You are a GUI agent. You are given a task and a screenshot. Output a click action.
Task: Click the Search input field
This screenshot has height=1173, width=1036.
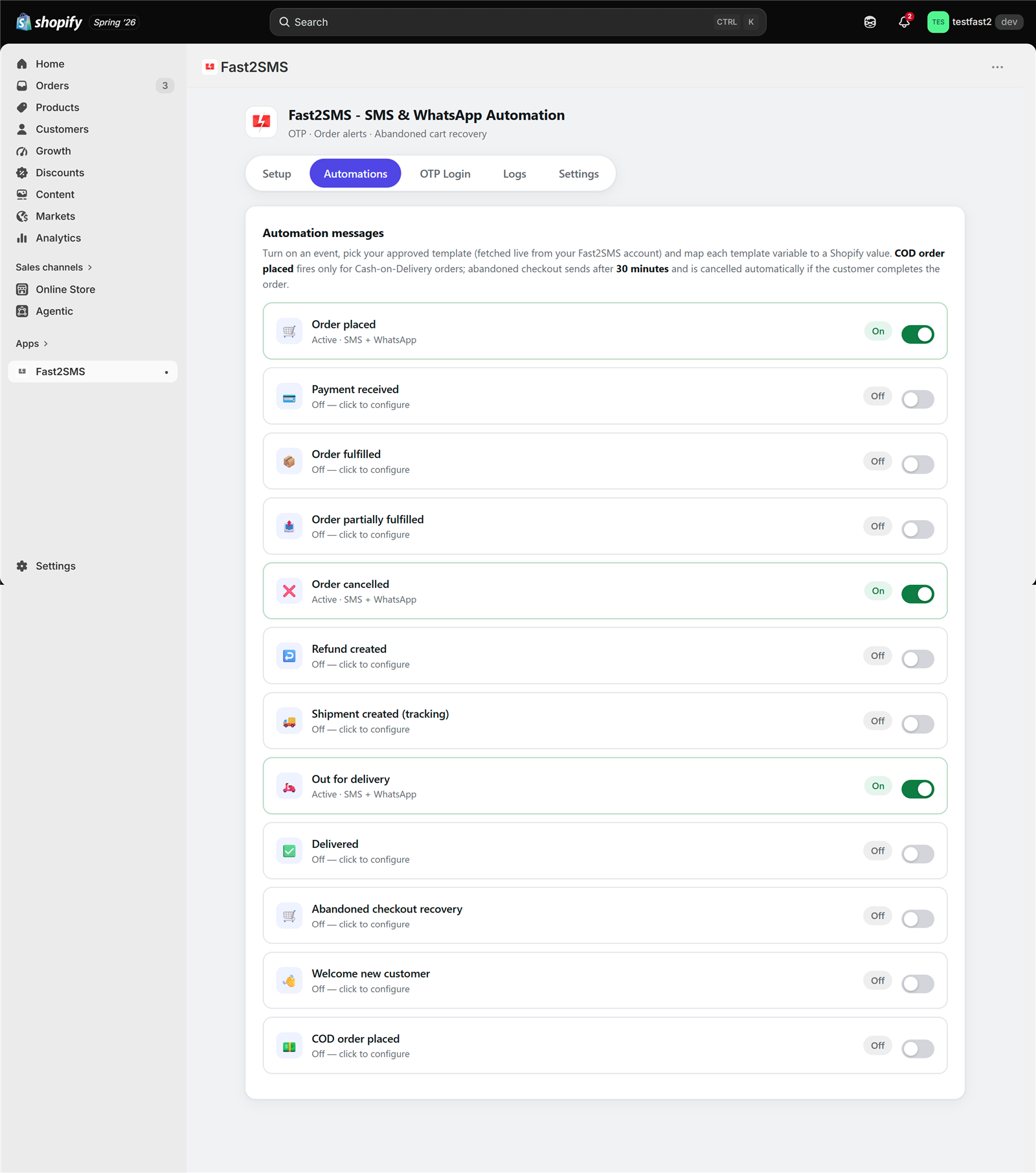[518, 22]
